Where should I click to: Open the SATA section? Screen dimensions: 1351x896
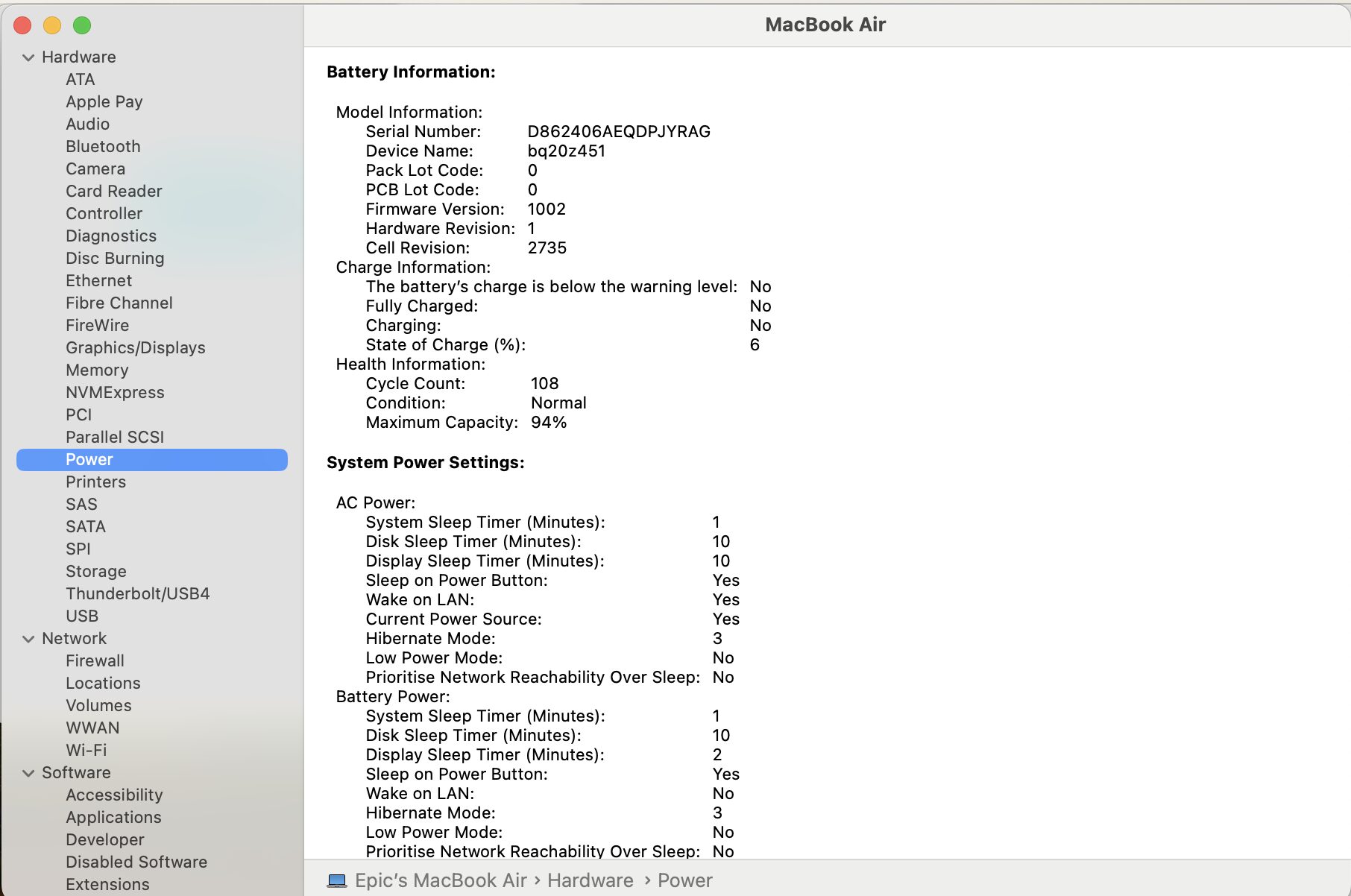[x=86, y=527]
